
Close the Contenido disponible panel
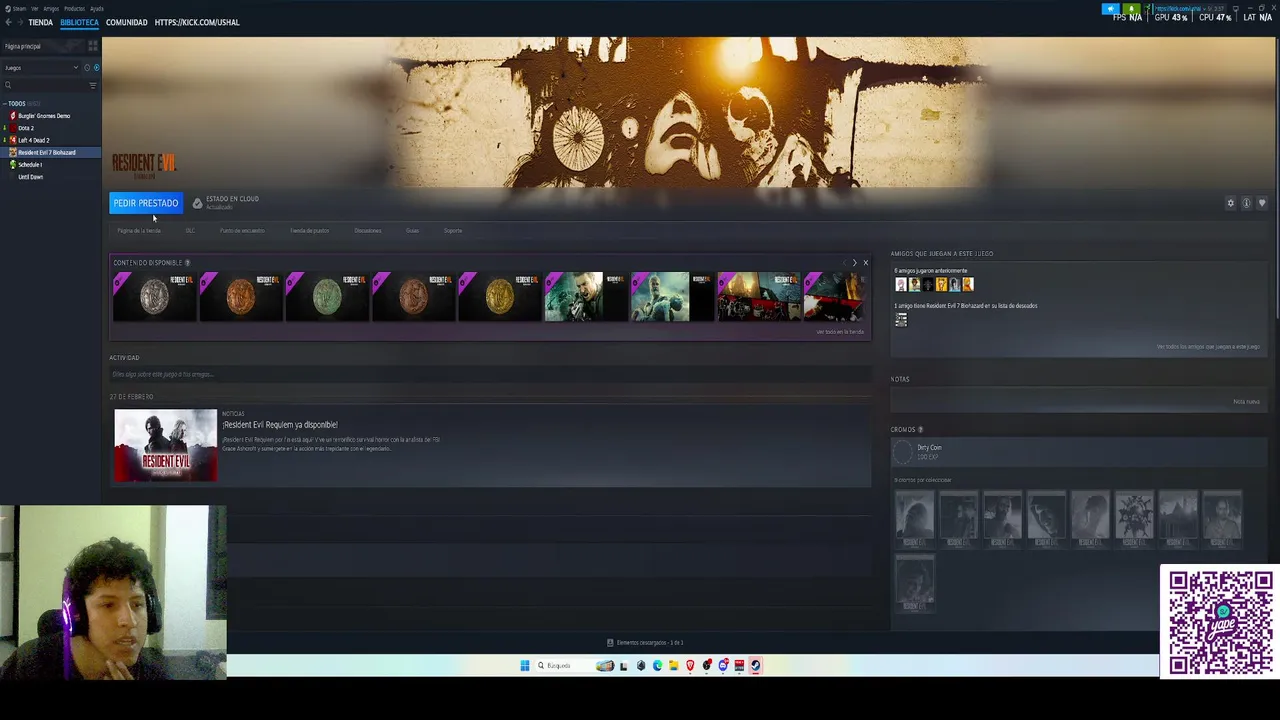pyautogui.click(x=865, y=263)
